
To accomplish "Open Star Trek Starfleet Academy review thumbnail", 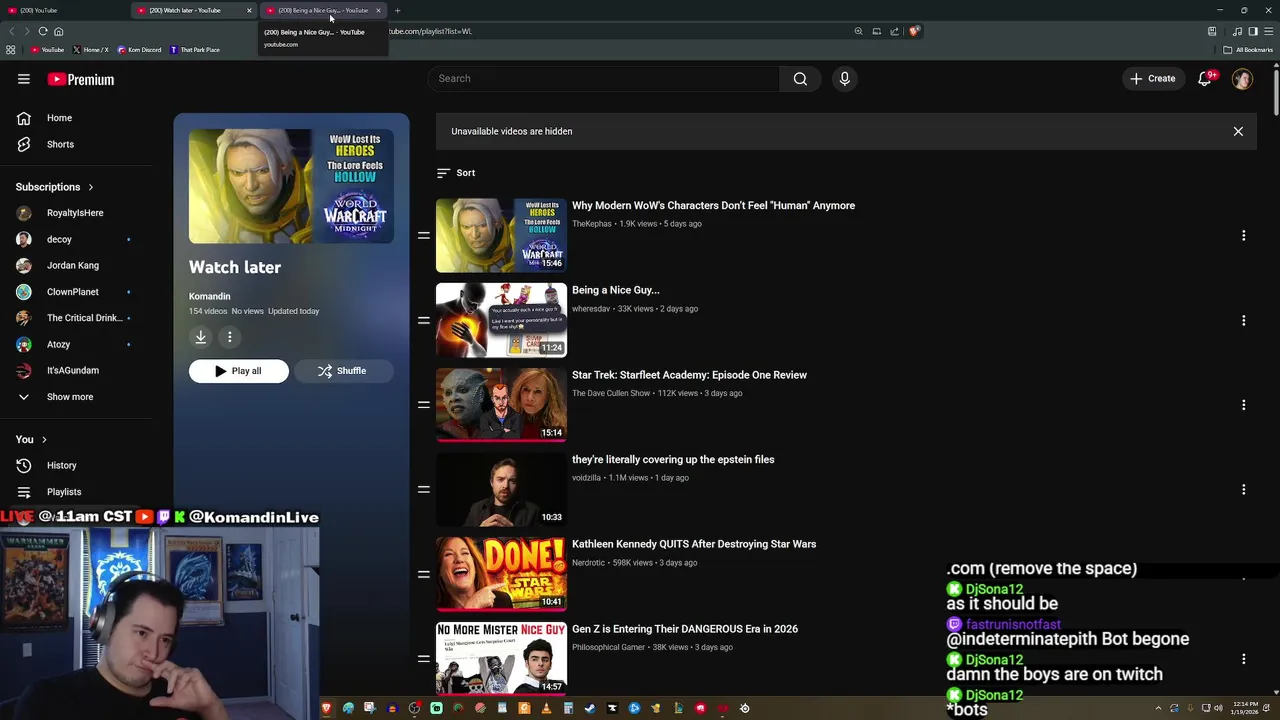I will [501, 405].
